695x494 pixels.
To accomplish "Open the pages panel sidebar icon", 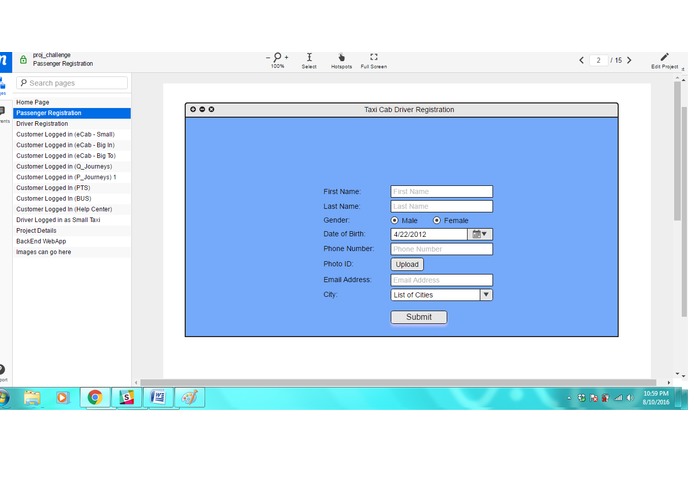I will (x=3, y=86).
